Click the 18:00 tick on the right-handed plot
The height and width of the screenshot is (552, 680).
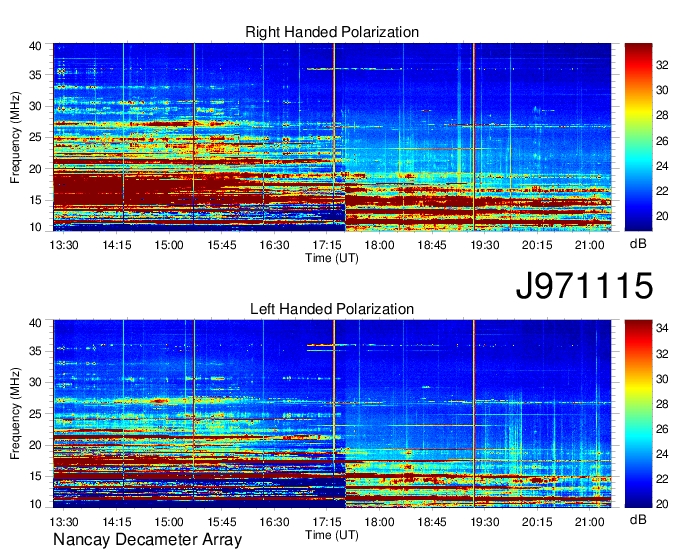(x=379, y=245)
